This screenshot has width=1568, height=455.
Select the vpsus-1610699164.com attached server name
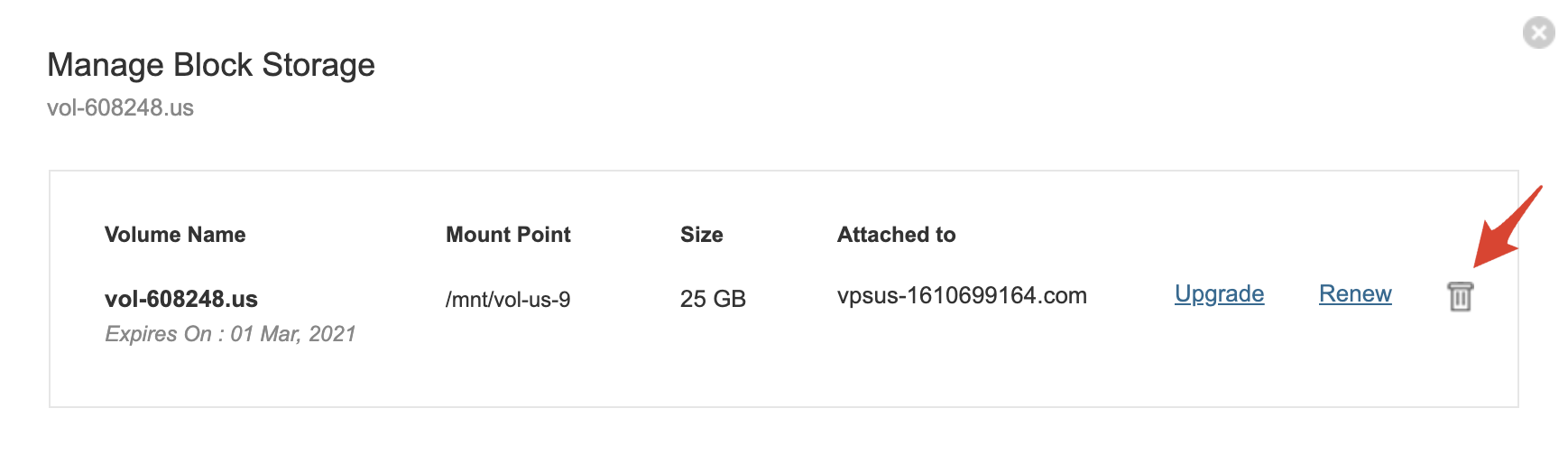click(962, 296)
